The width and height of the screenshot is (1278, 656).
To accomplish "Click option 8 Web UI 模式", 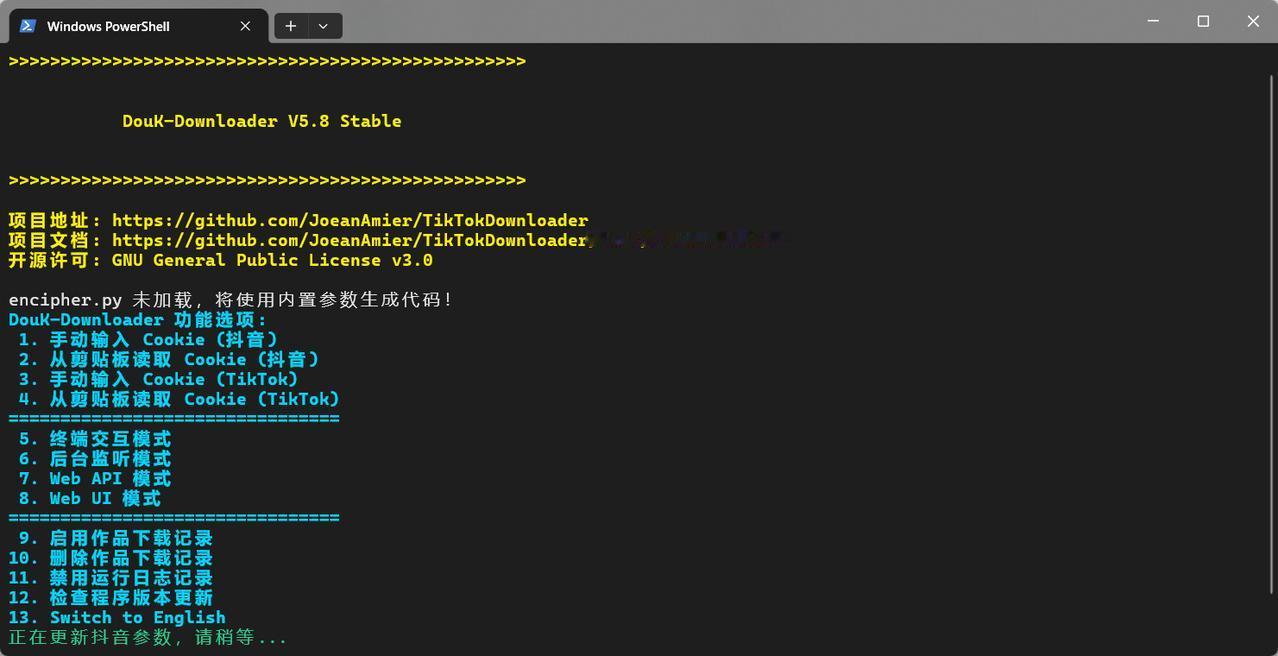I will click(x=89, y=498).
